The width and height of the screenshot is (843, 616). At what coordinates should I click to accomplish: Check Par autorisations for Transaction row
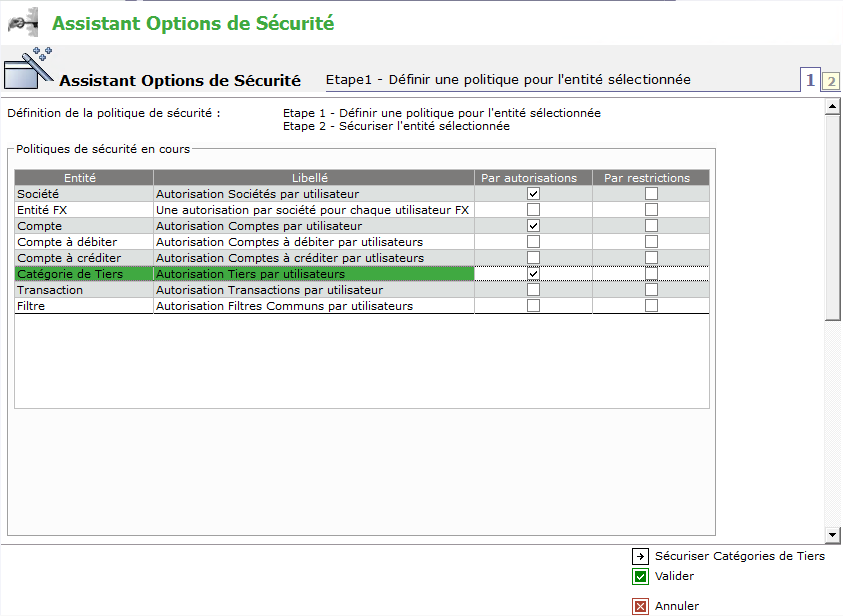tap(533, 290)
